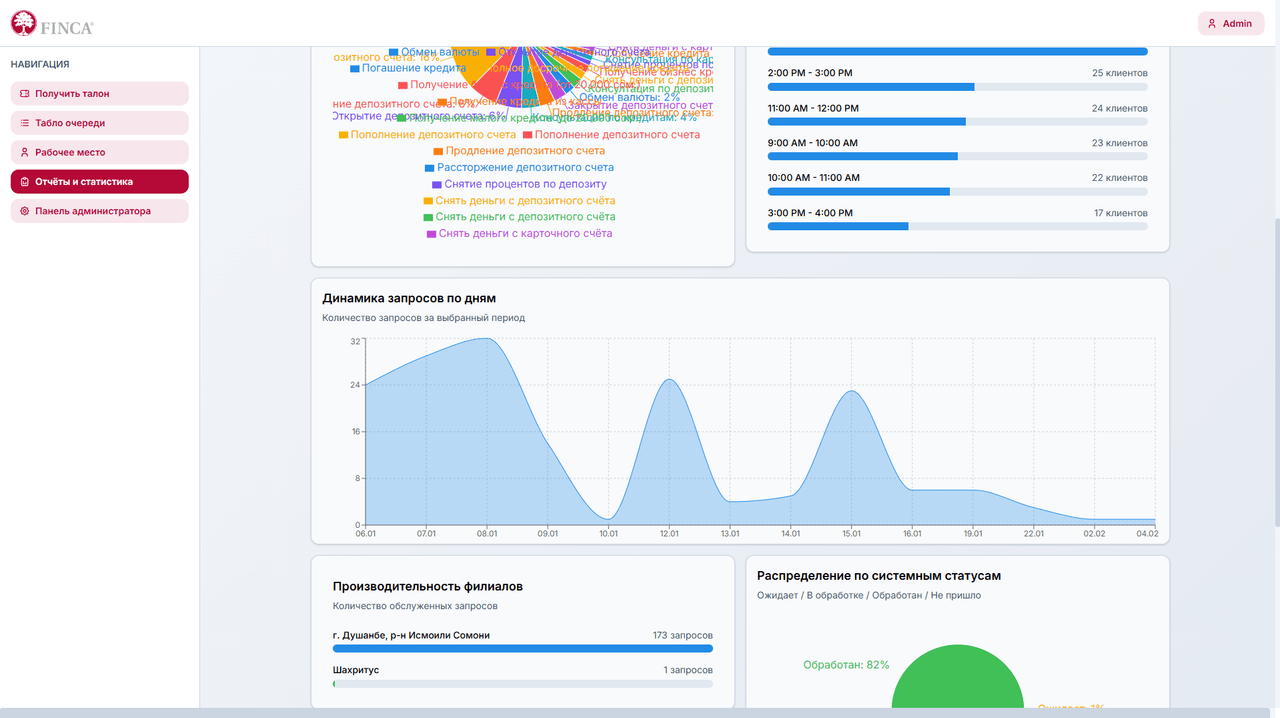The image size is (1280, 718).
Task: Click the ticket icon beside Получить талон
Action: [x=25, y=94]
